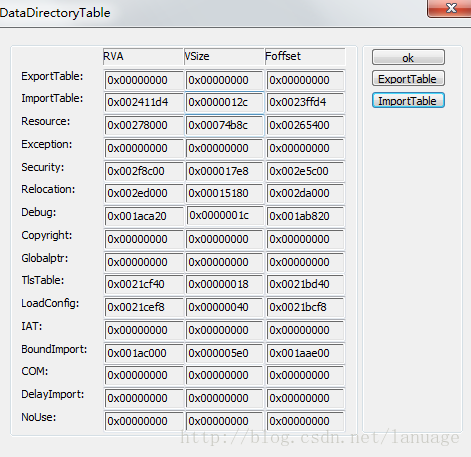Click the "DelayImport:" row label
Viewport: 471px width, 457px height.
point(53,394)
